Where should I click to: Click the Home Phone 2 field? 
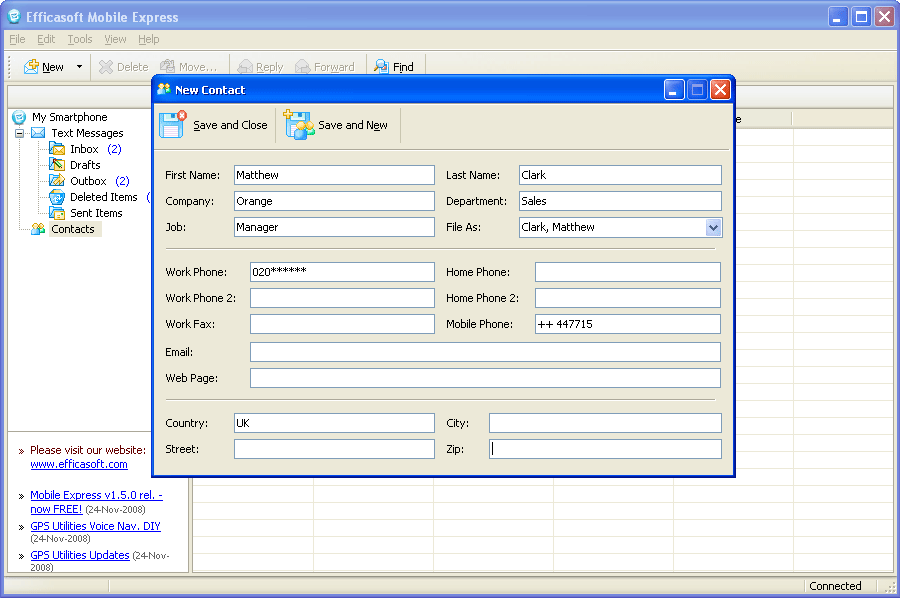pyautogui.click(x=628, y=298)
